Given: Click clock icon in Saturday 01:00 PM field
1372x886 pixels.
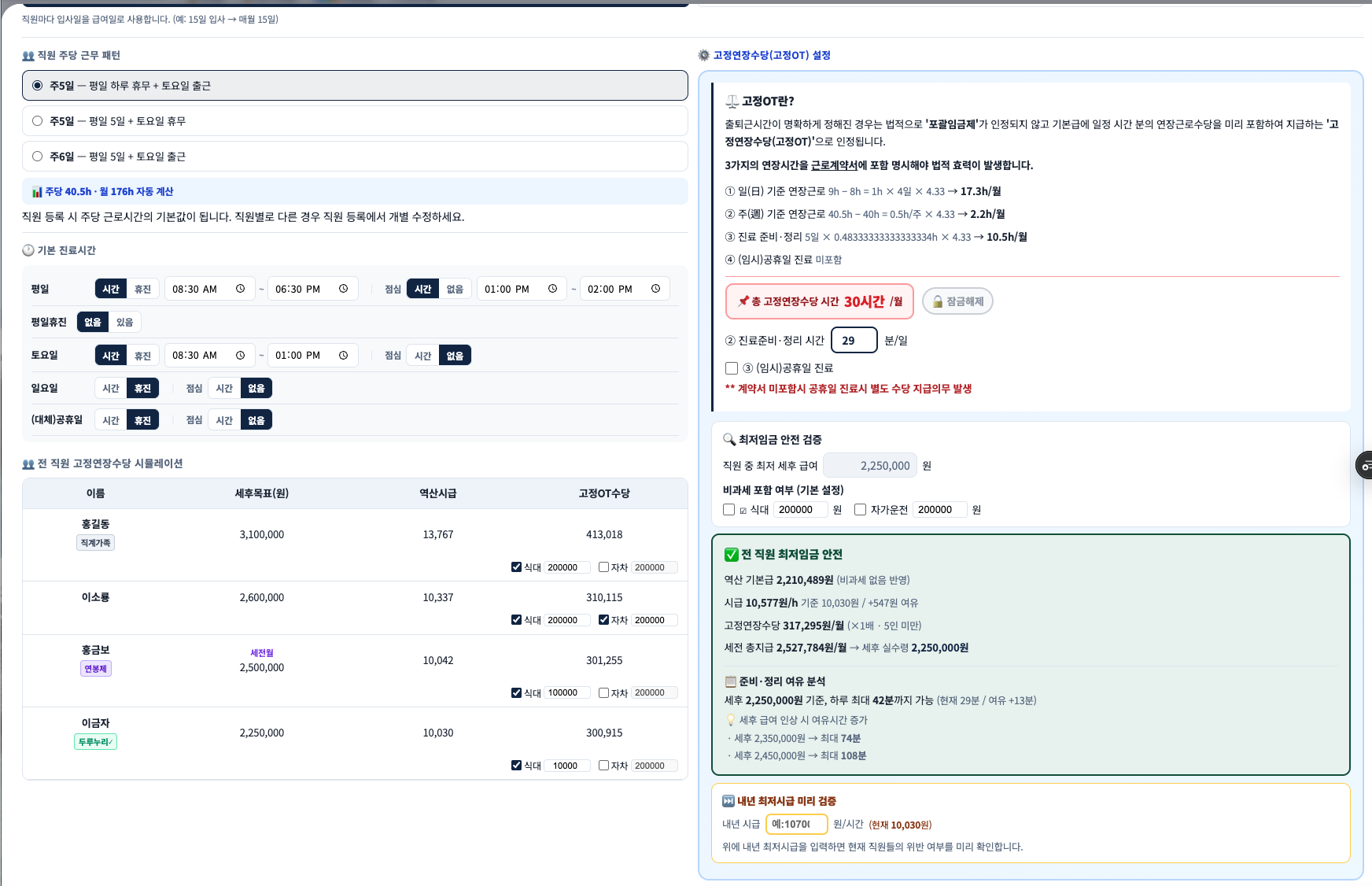Looking at the screenshot, I should (343, 356).
